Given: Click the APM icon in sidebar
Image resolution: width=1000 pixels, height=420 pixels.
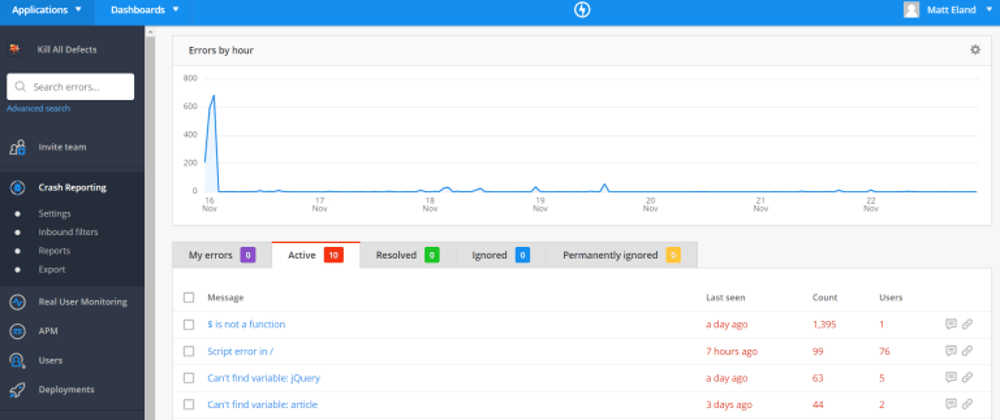Looking at the screenshot, I should (x=17, y=331).
